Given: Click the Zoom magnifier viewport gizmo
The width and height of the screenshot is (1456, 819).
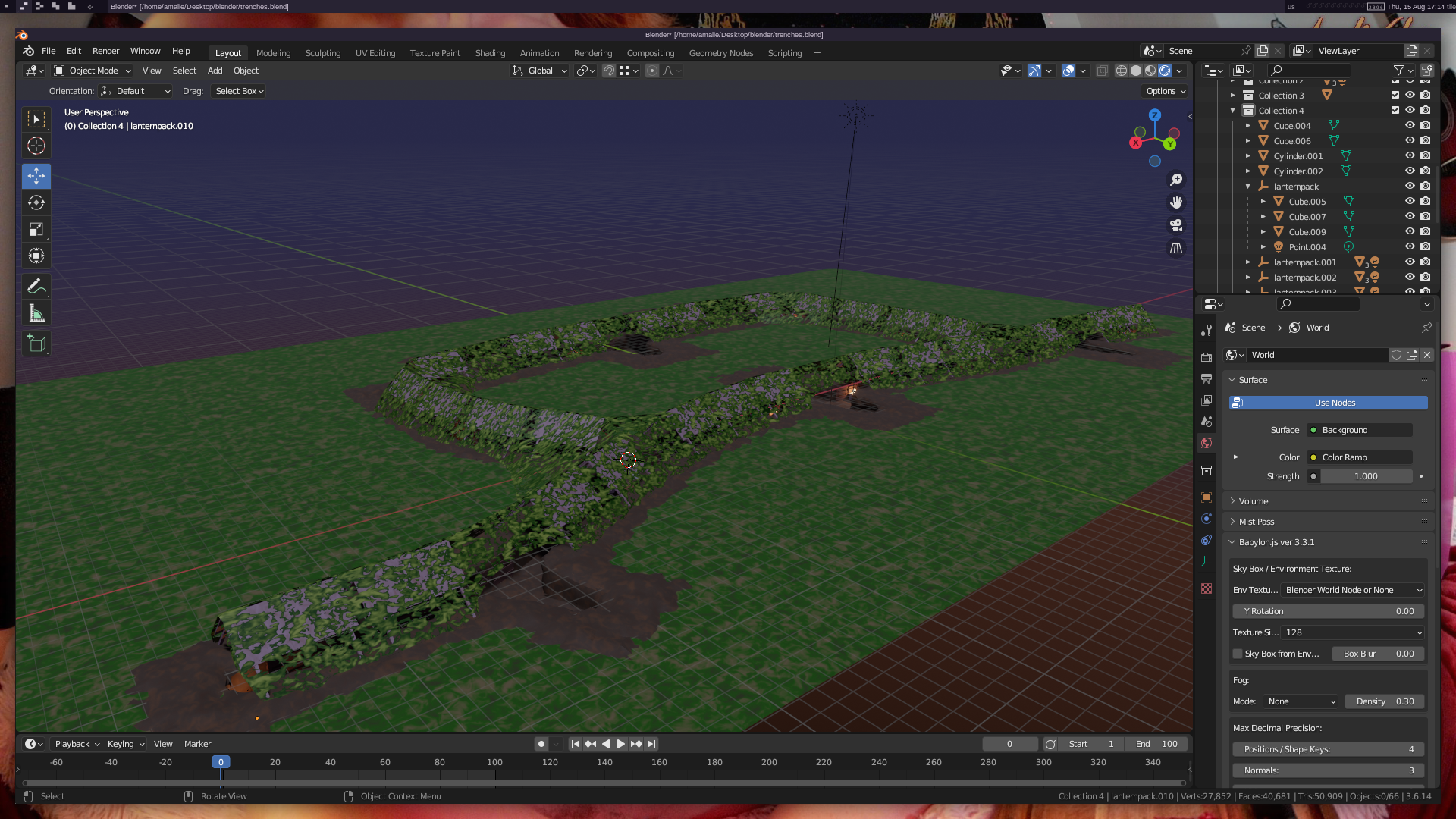Looking at the screenshot, I should pos(1176,180).
